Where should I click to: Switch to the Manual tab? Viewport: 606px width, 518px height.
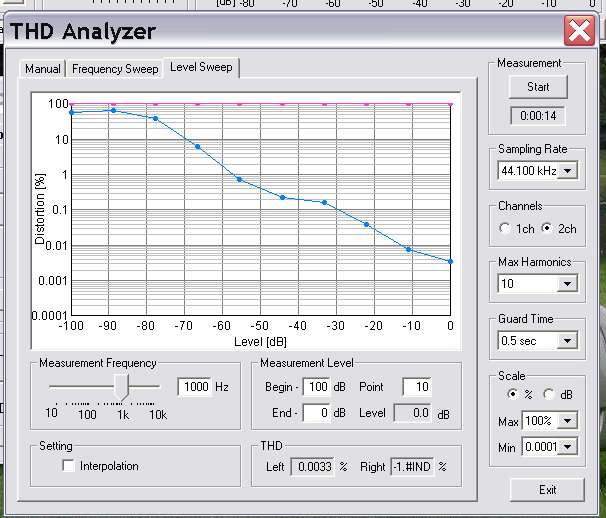pos(43,69)
